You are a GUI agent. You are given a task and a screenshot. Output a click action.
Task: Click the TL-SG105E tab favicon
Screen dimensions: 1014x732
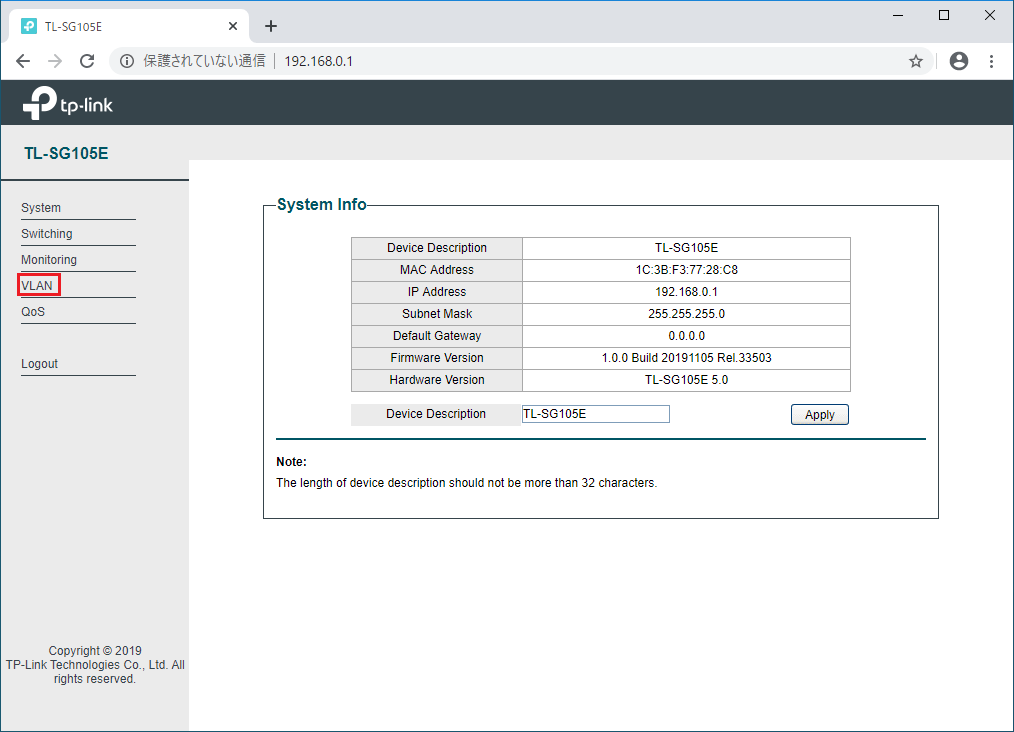pos(28,26)
